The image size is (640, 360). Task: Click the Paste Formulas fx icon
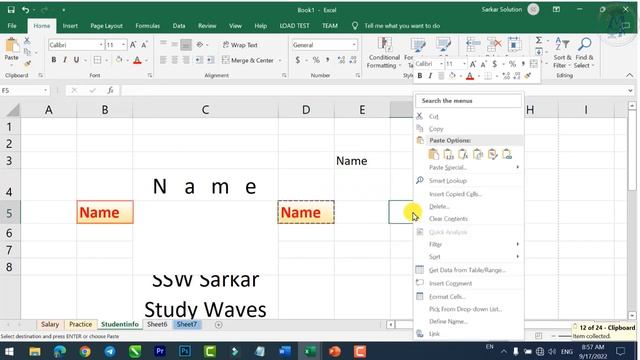pyautogui.click(x=463, y=154)
